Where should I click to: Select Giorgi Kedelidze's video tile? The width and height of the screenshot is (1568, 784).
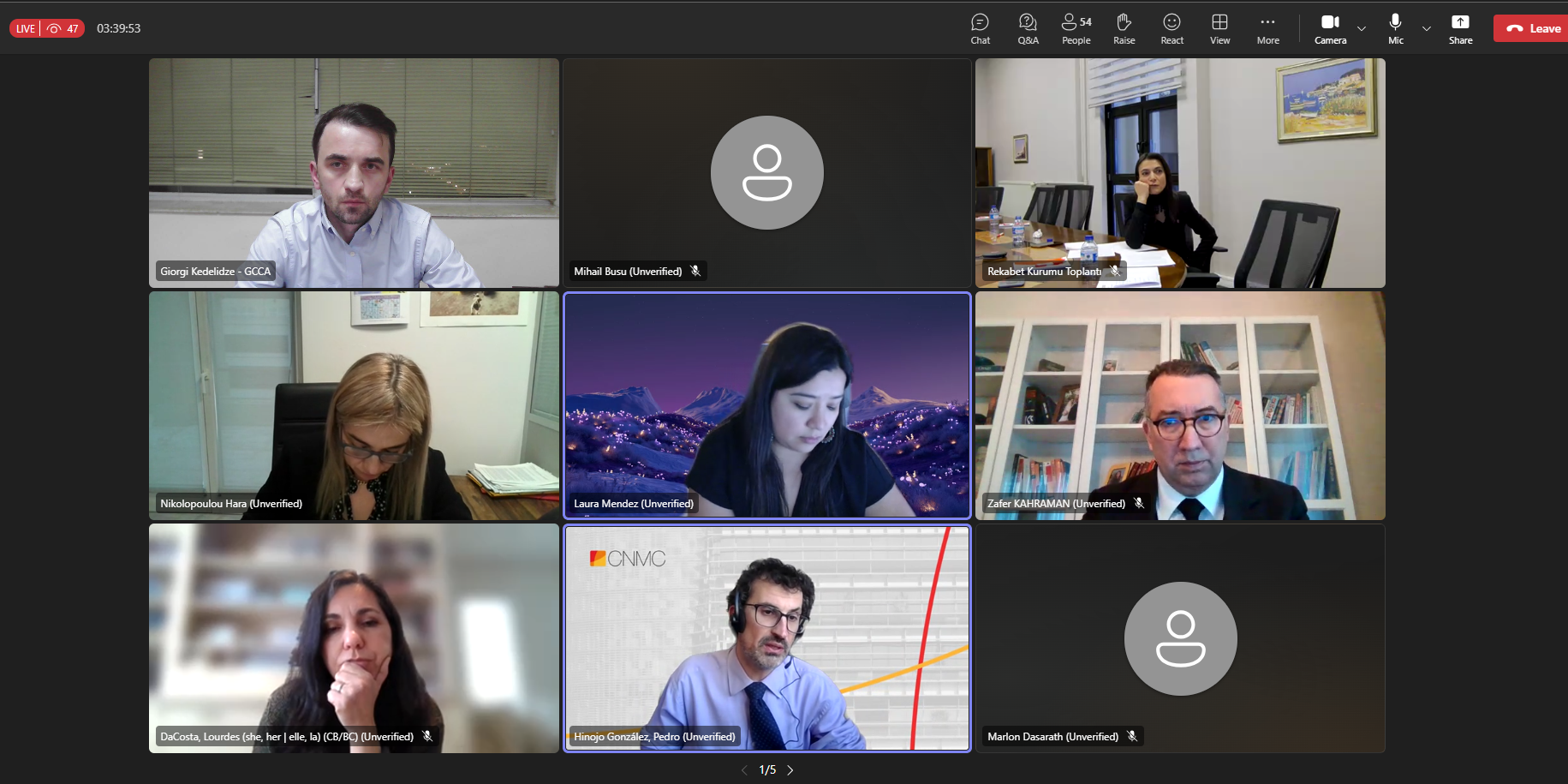[x=354, y=172]
